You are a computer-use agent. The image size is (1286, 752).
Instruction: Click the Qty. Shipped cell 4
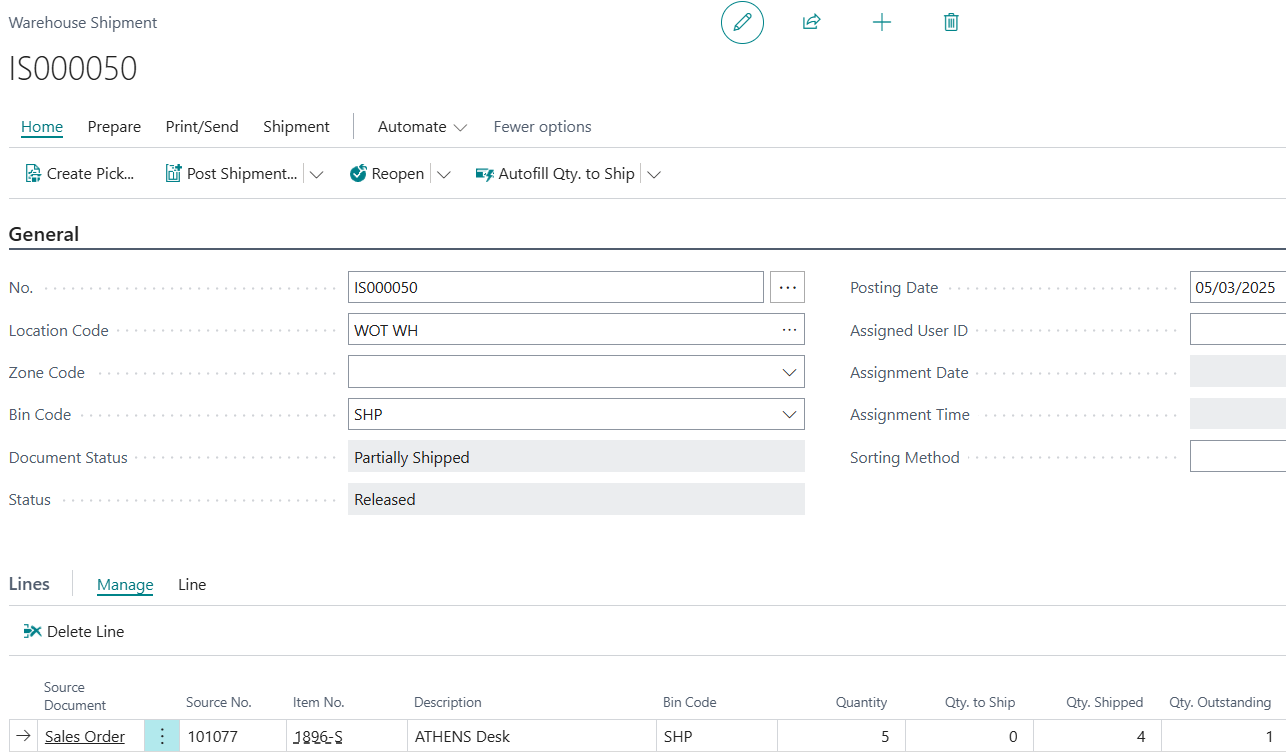(1097, 737)
